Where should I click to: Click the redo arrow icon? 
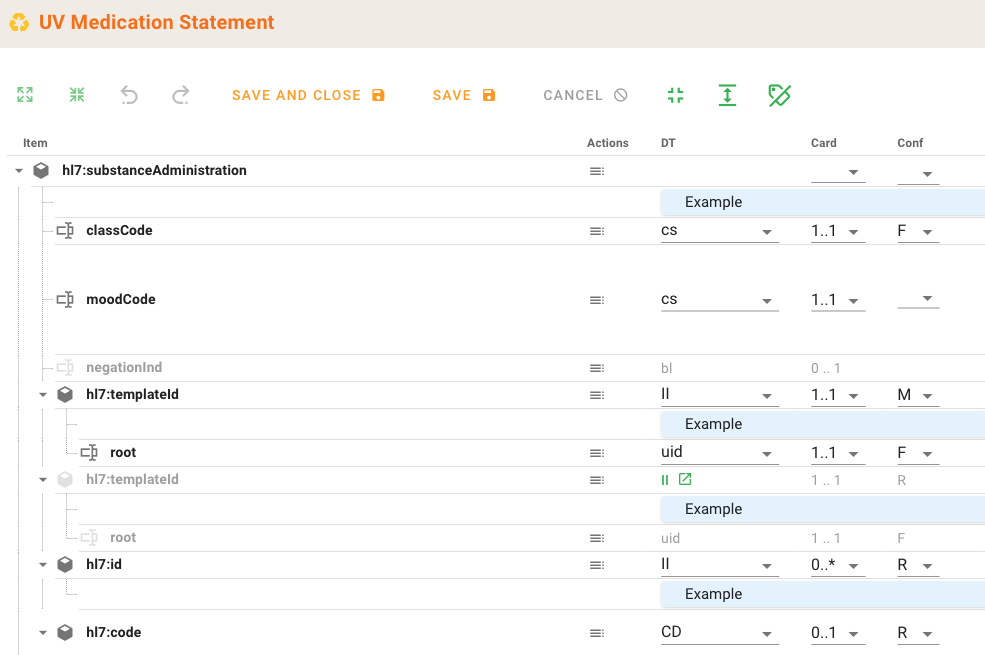(x=180, y=95)
